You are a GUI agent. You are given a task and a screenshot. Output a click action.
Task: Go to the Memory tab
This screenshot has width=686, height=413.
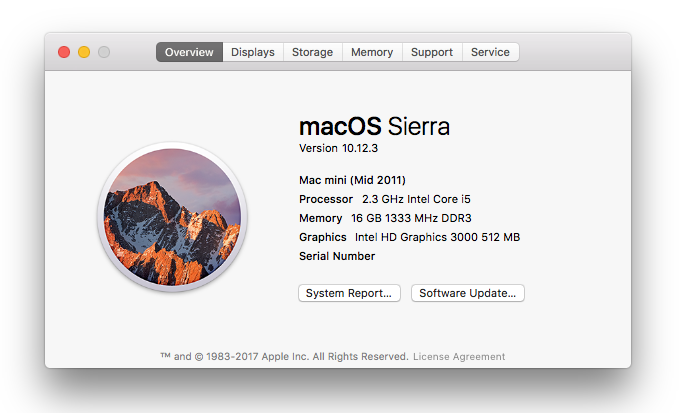(372, 52)
